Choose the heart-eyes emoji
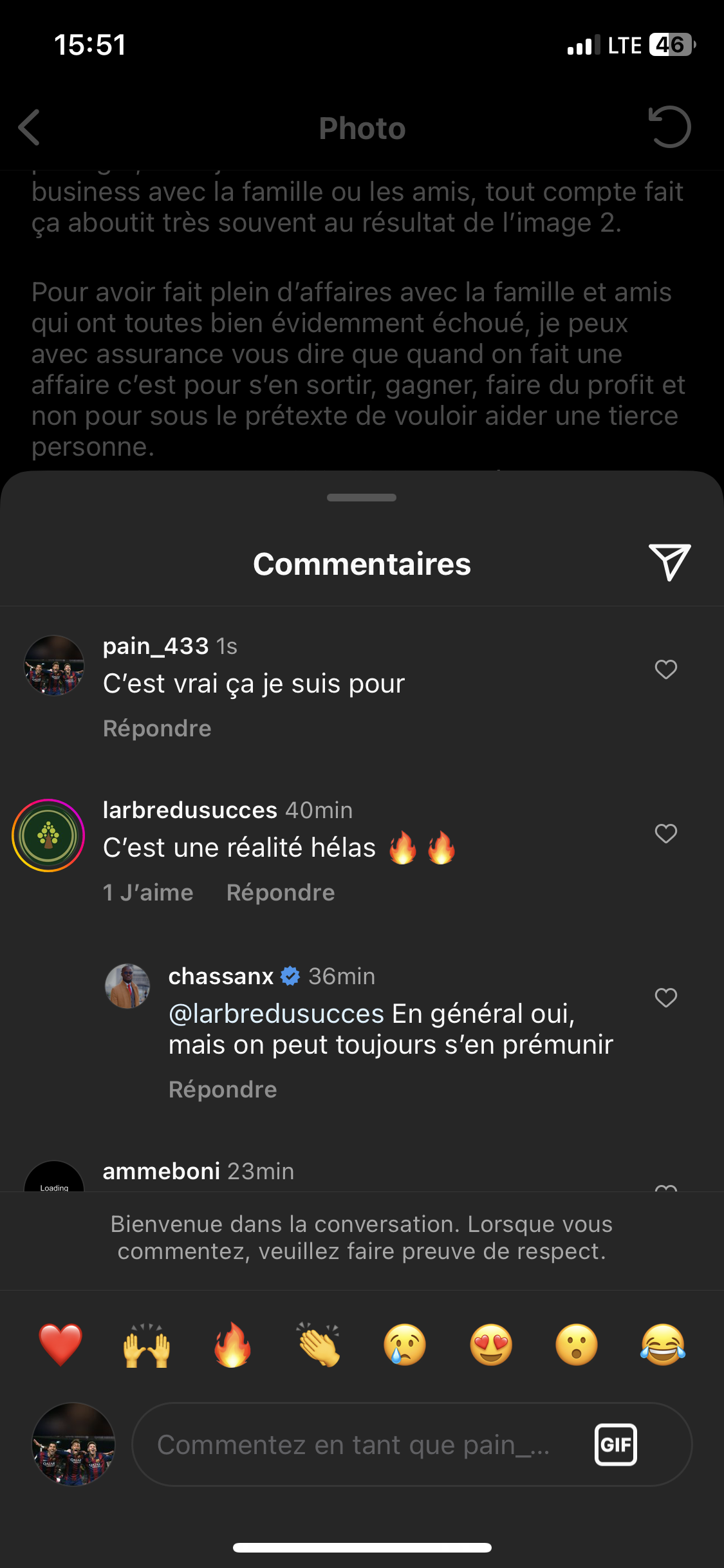This screenshot has height=1568, width=724. (491, 1345)
